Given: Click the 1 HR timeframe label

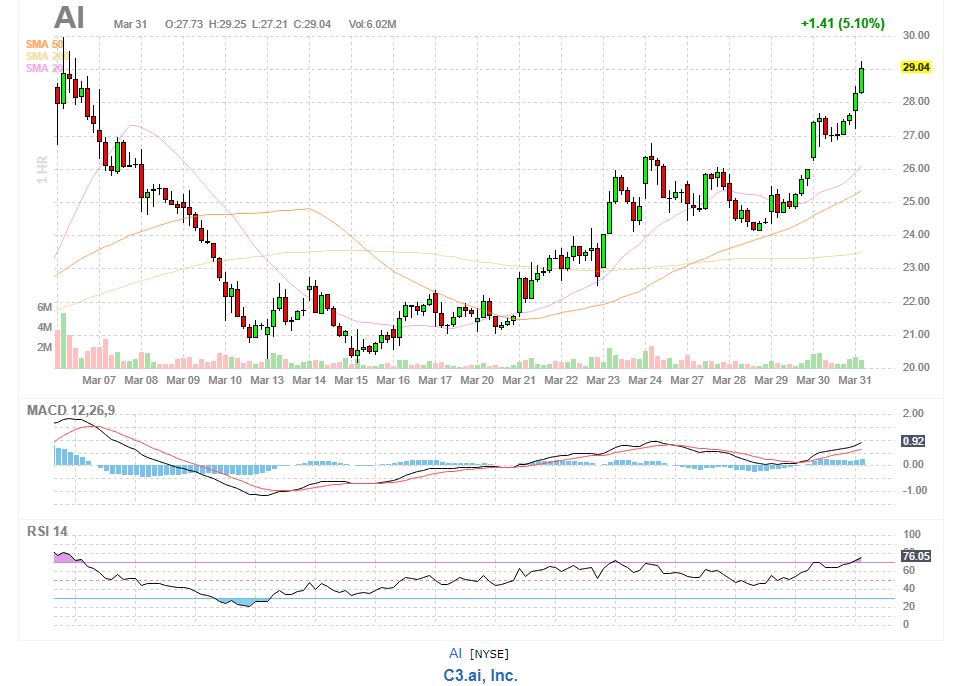Looking at the screenshot, I should (x=43, y=165).
